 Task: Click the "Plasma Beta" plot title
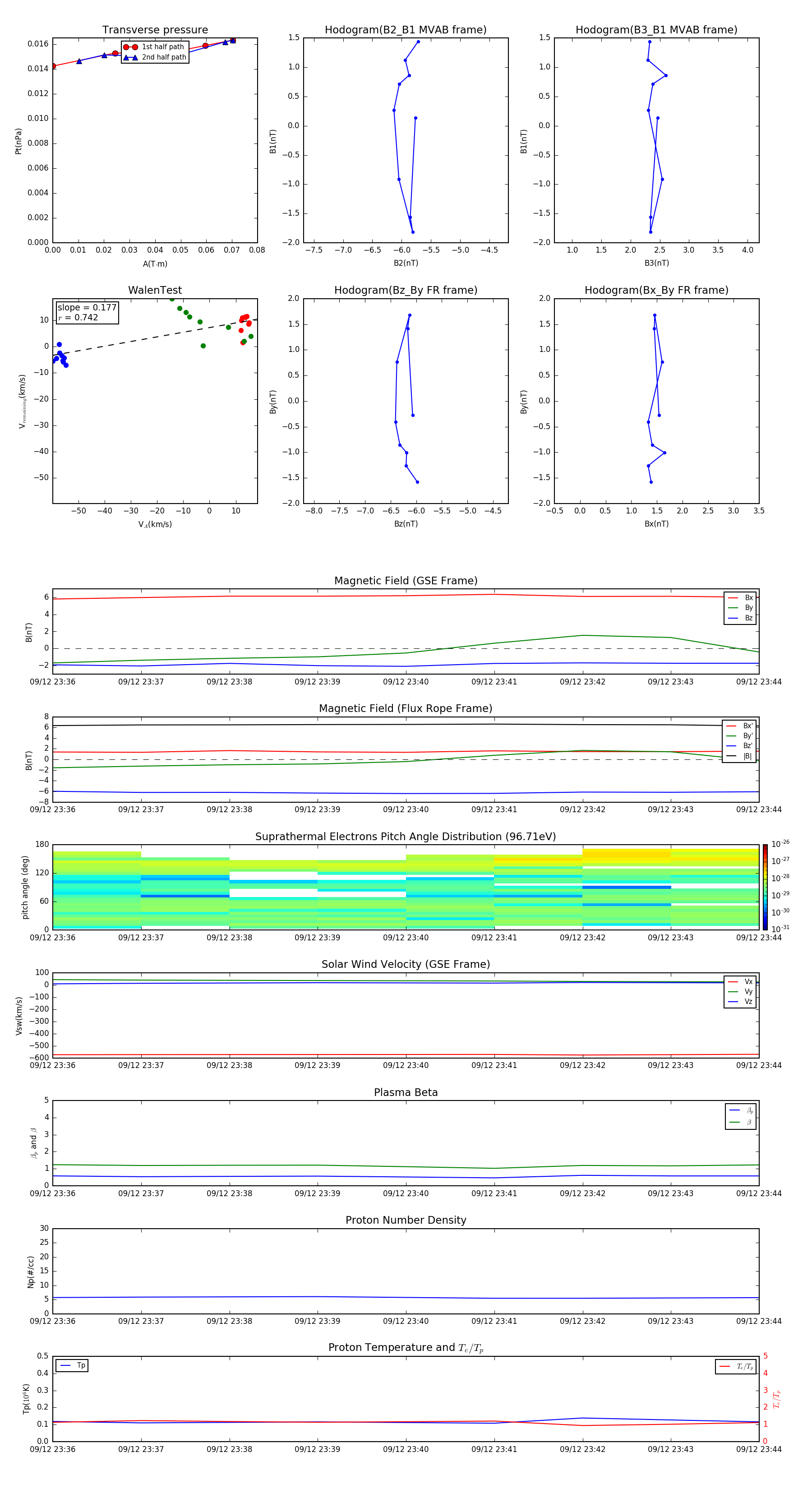(406, 1092)
